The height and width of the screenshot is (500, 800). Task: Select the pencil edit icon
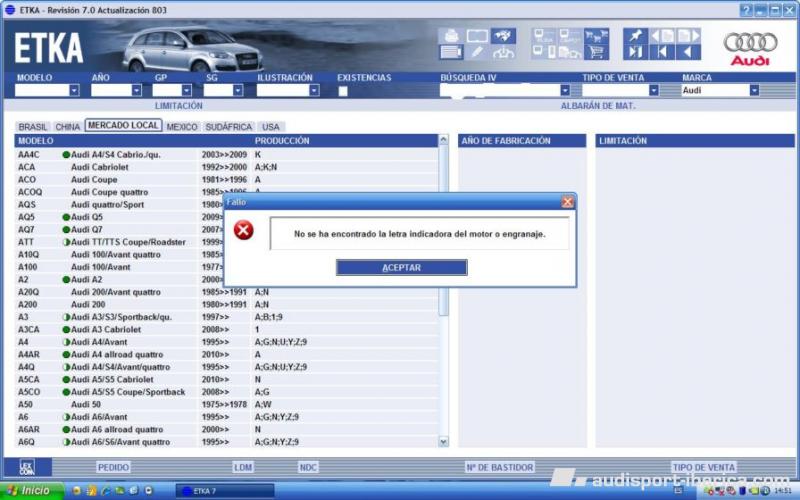477,52
